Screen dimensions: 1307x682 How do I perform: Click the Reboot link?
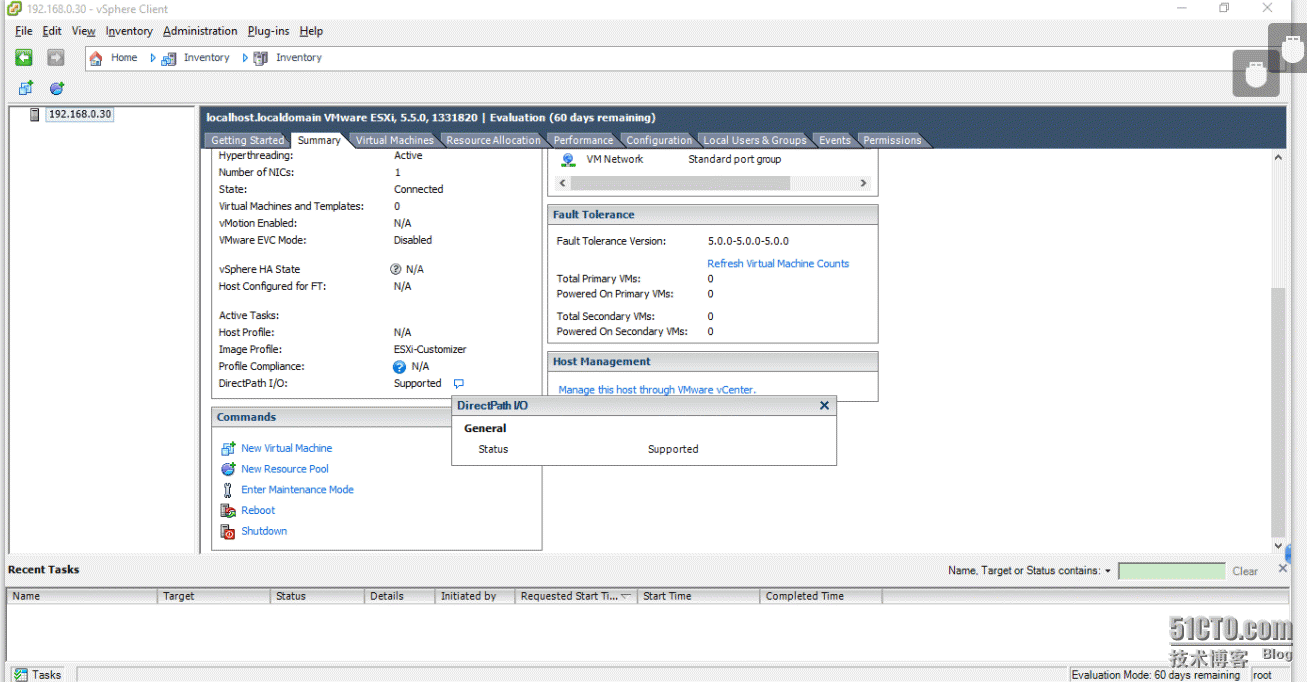click(258, 510)
